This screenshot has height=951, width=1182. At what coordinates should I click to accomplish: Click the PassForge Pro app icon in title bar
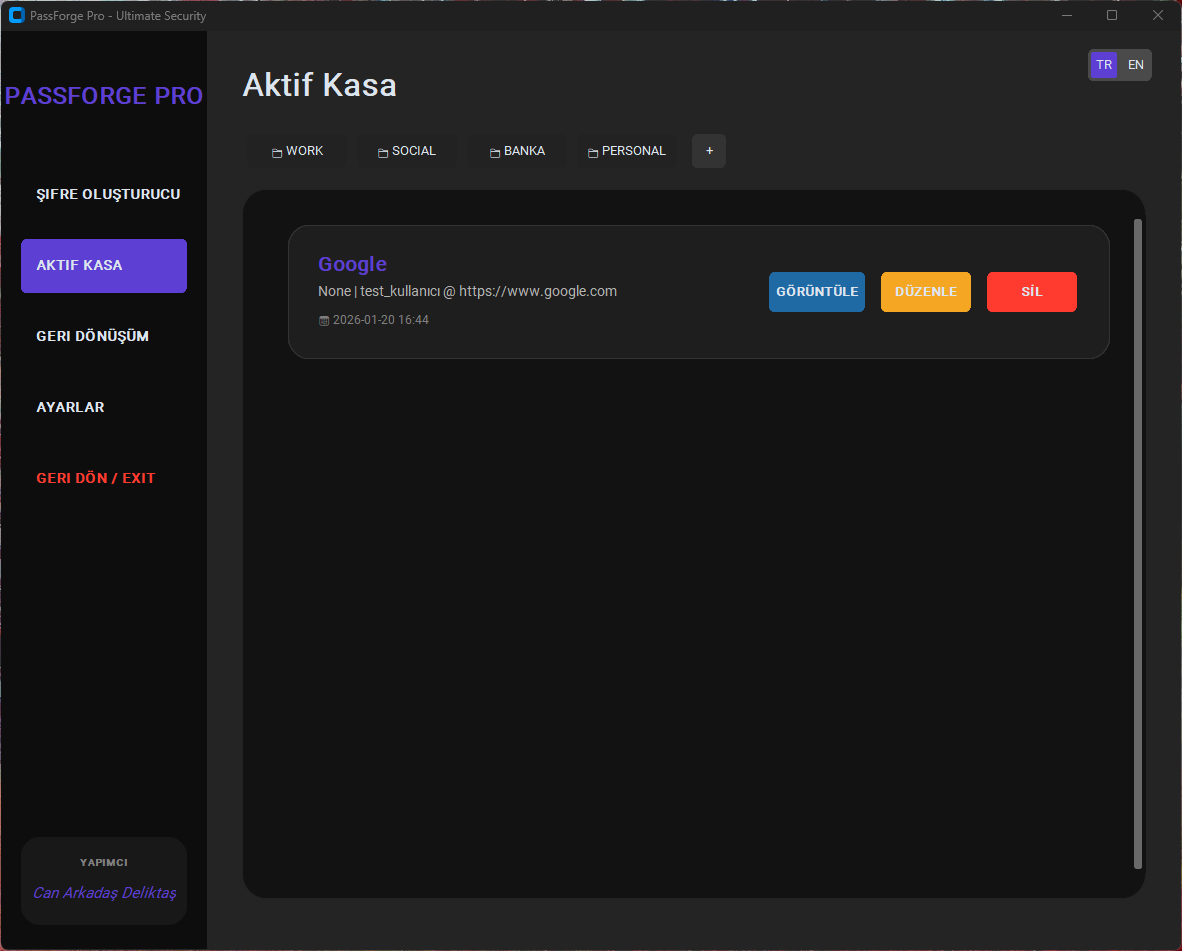coord(16,15)
